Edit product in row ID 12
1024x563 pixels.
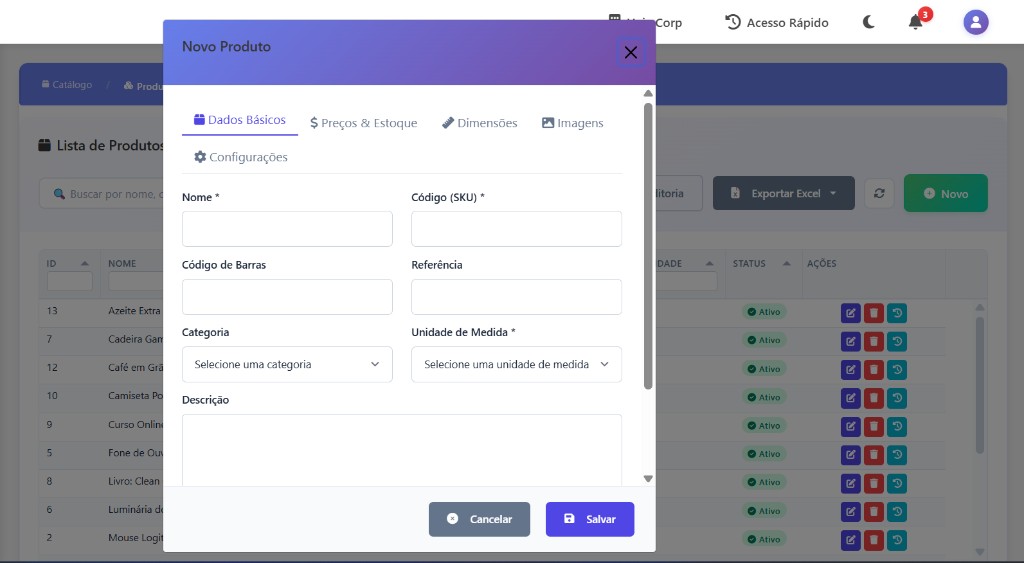[850, 370]
